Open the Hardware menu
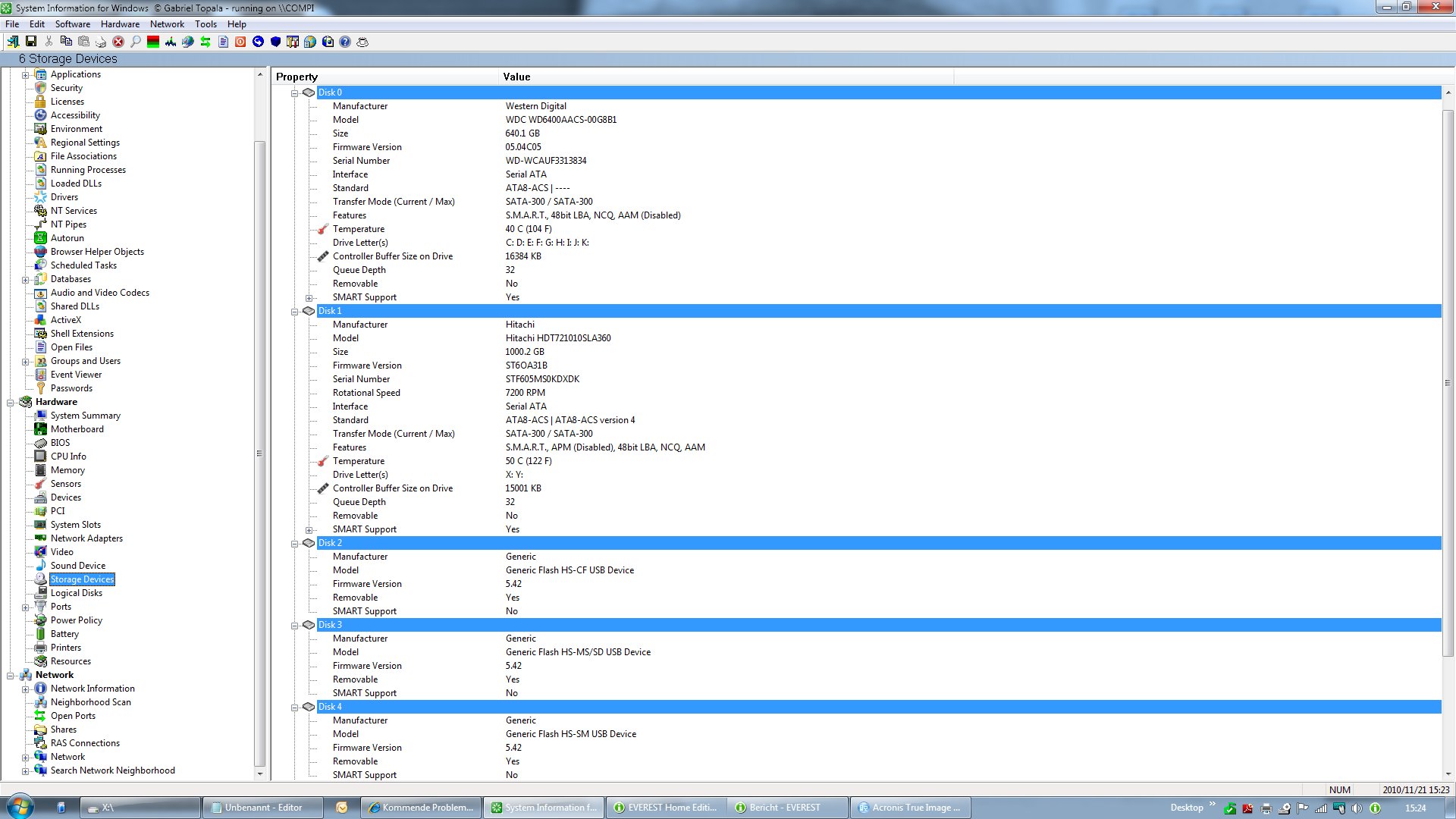 click(x=120, y=24)
